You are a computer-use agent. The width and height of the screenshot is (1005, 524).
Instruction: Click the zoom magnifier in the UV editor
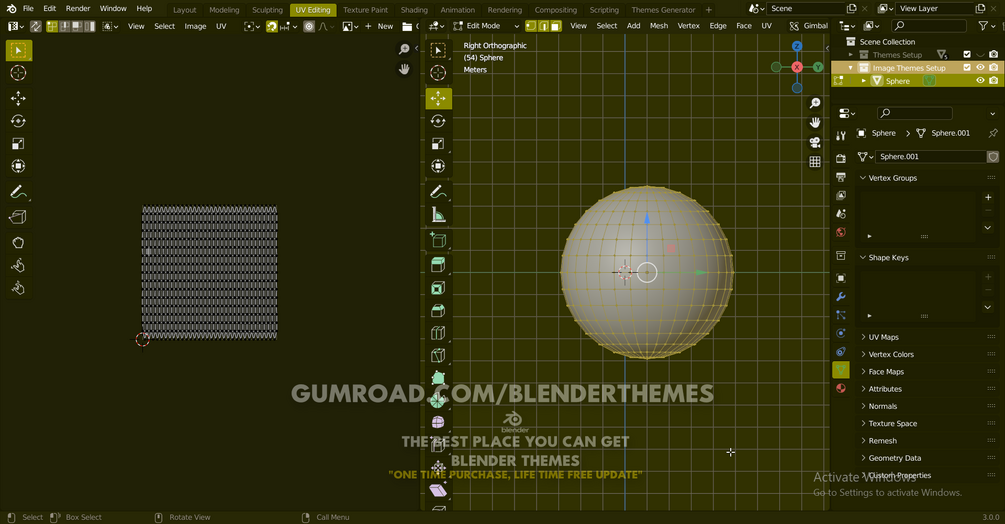coord(404,49)
